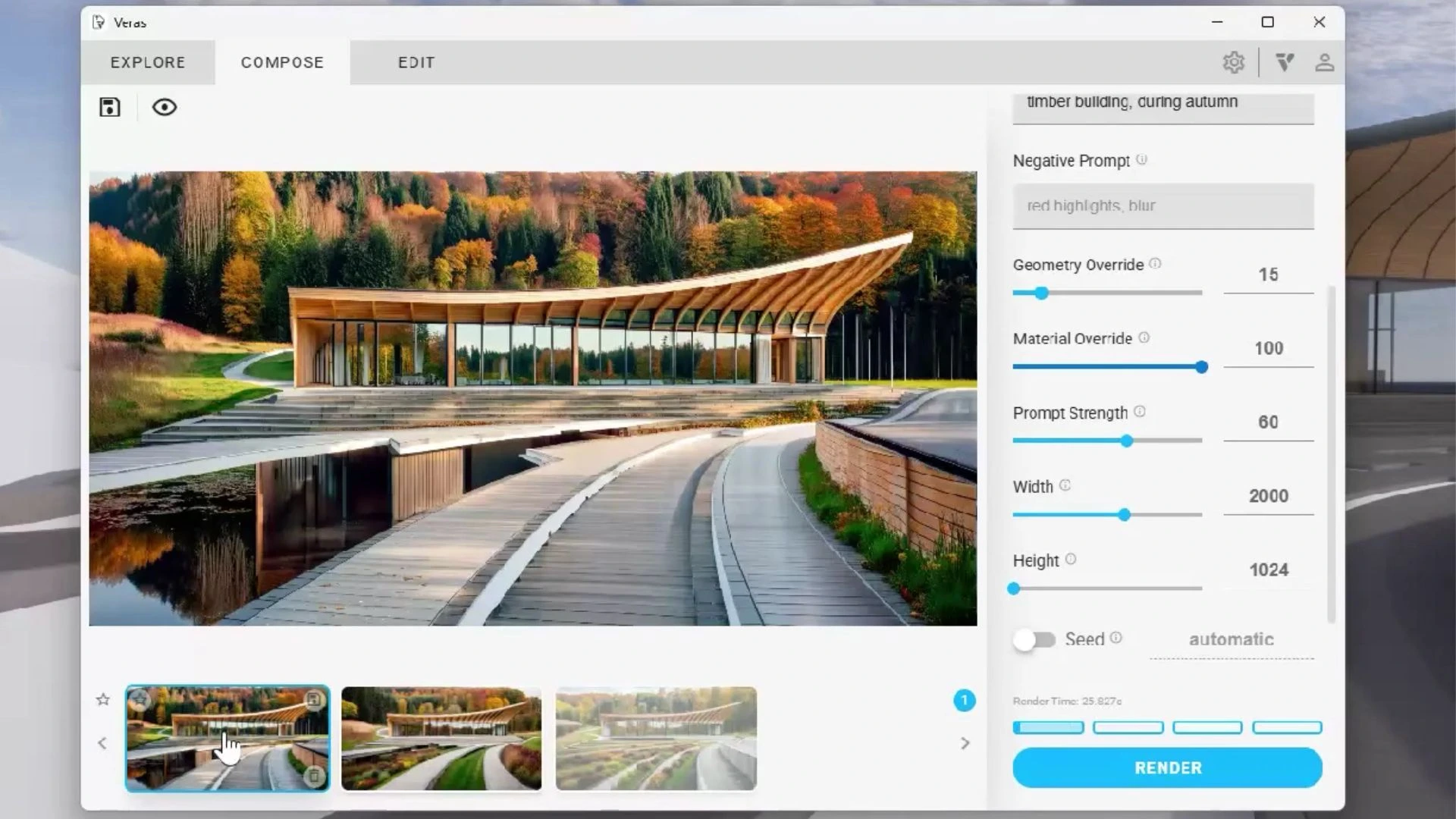Viewport: 1456px width, 819px height.
Task: Save selected thumbnail with its save icon
Action: pos(314,699)
